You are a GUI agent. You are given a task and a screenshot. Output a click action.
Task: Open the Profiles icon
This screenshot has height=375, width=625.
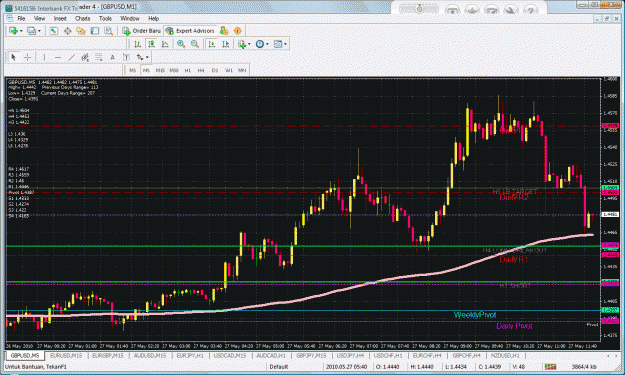click(31, 31)
